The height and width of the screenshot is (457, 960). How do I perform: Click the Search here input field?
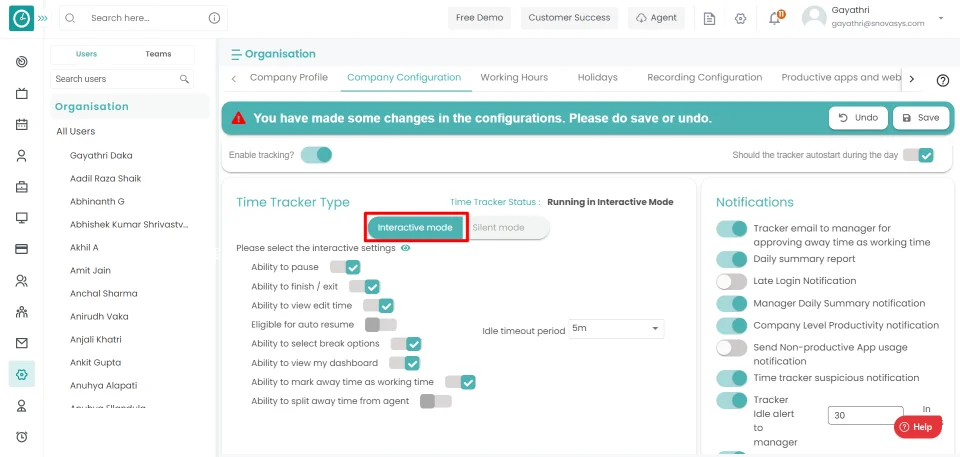click(x=145, y=18)
